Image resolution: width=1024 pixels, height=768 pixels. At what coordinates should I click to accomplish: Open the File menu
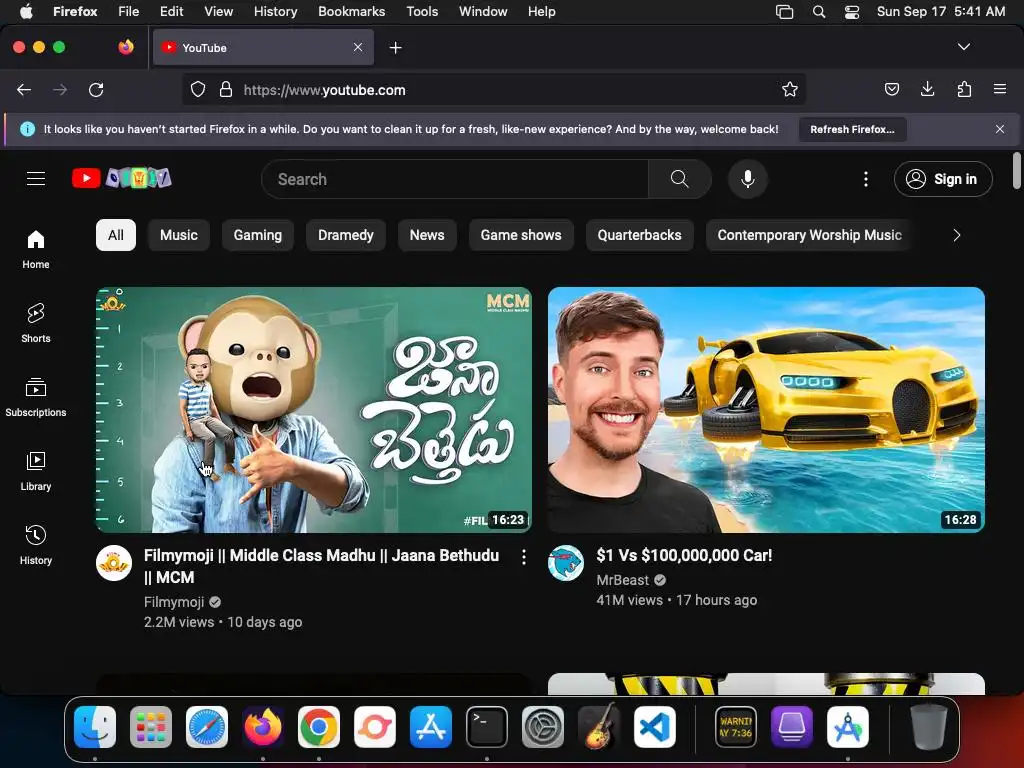[x=128, y=11]
